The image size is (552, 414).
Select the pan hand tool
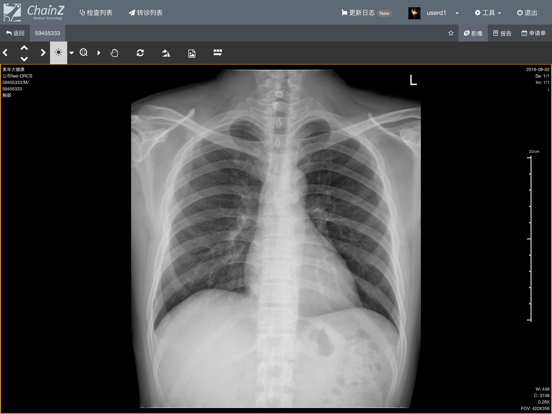(114, 53)
